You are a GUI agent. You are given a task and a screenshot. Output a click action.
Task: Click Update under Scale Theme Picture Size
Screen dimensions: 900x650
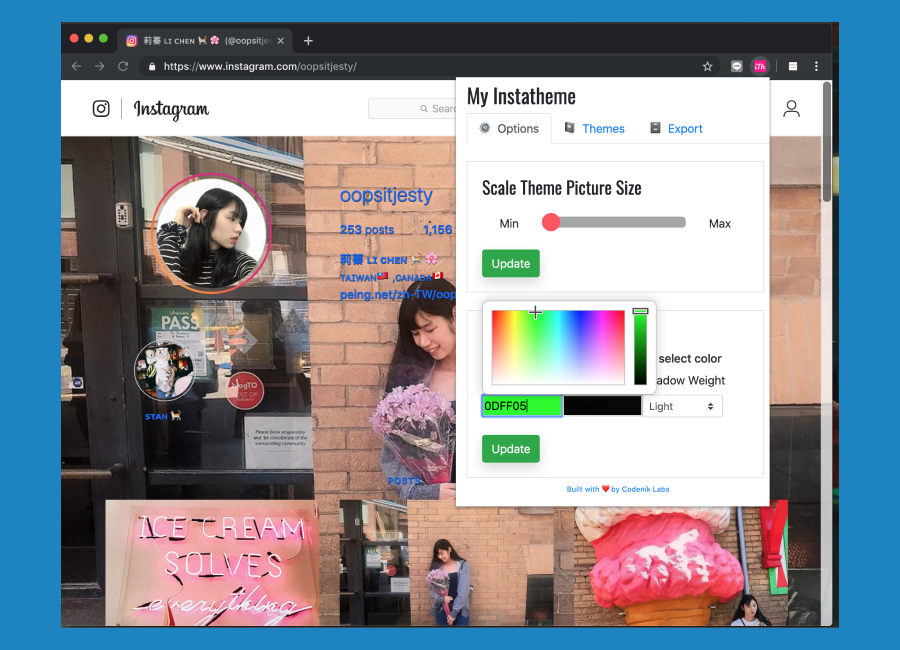pos(511,264)
